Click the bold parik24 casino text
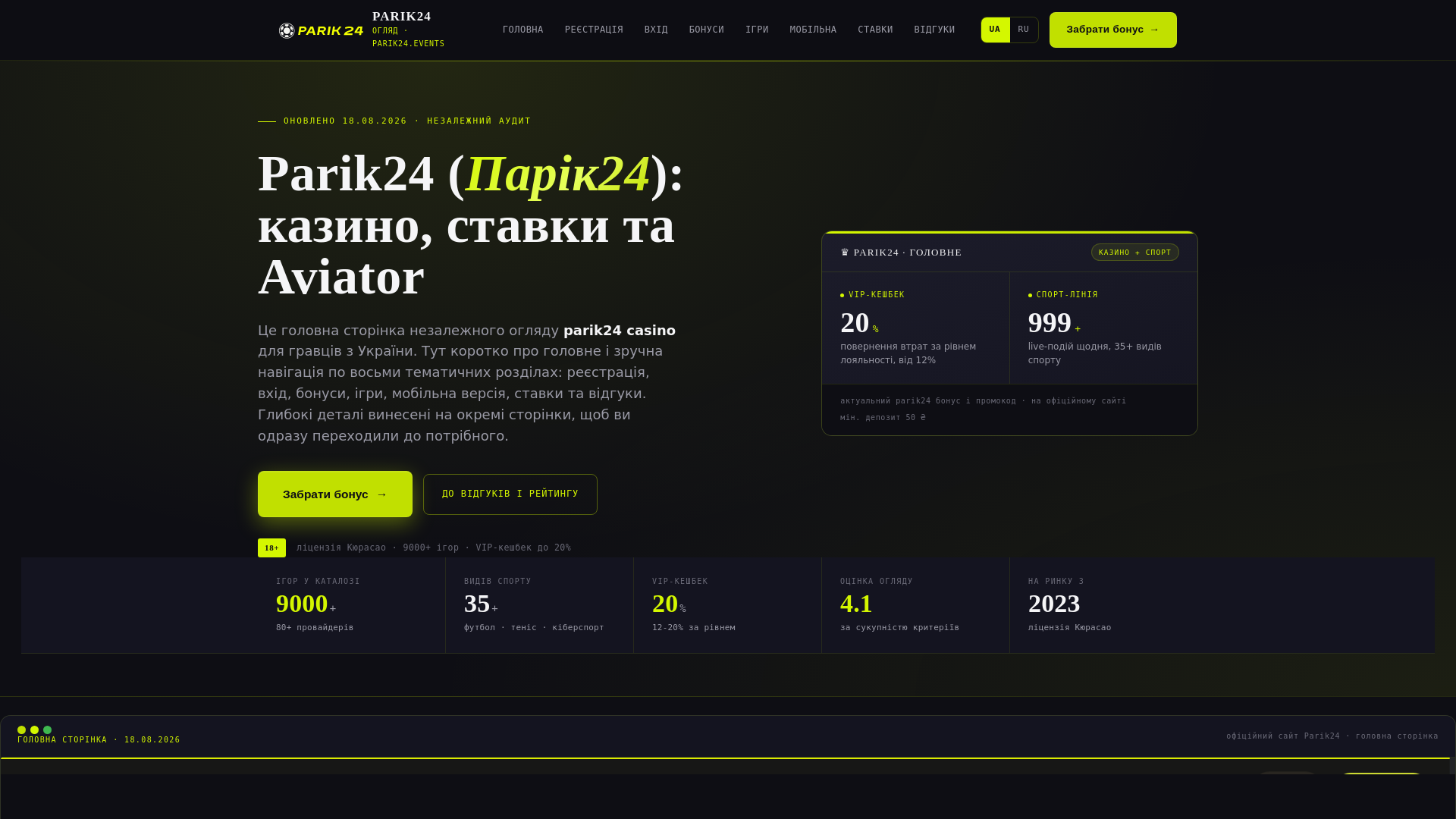This screenshot has width=1456, height=819. coord(619,330)
